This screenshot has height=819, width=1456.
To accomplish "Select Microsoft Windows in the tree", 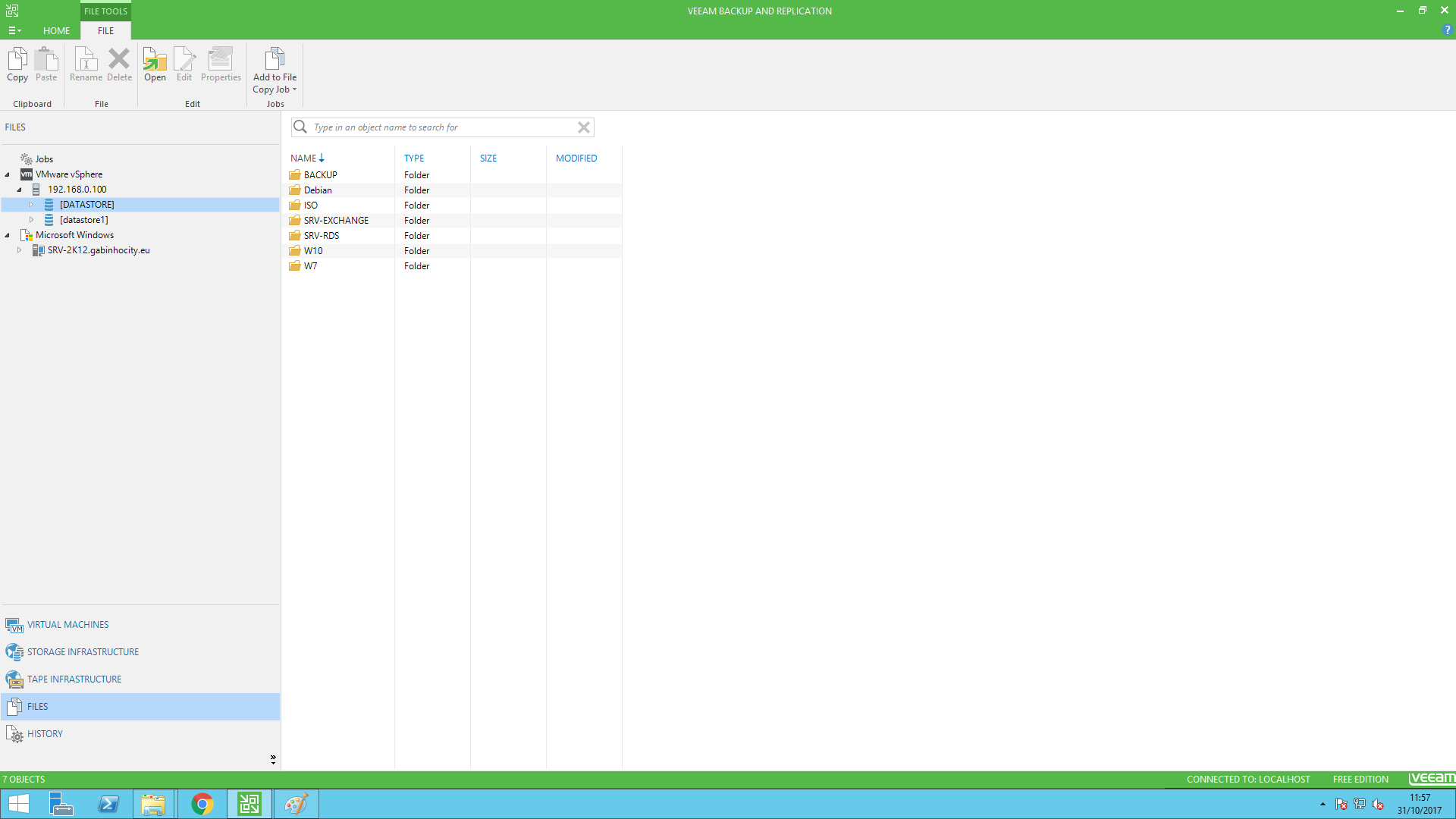I will click(x=74, y=235).
